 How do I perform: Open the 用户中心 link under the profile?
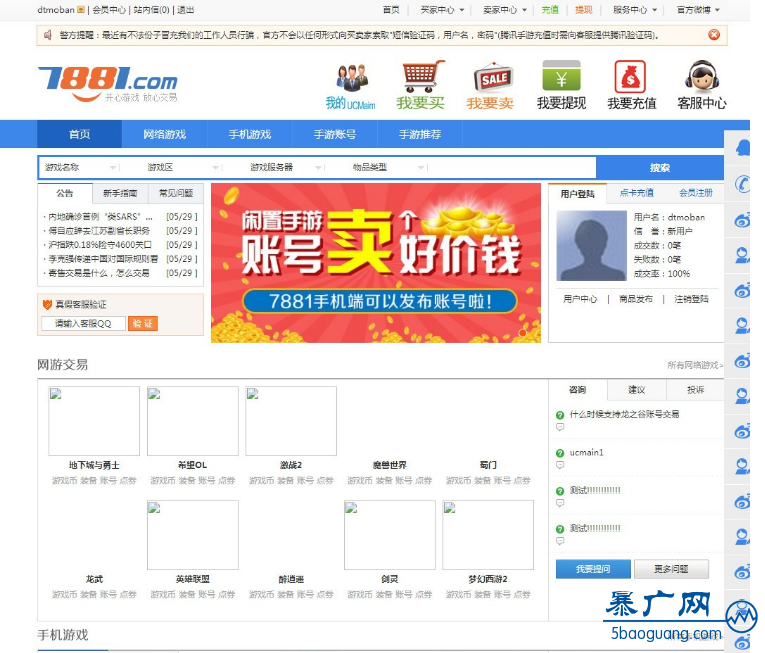point(580,299)
